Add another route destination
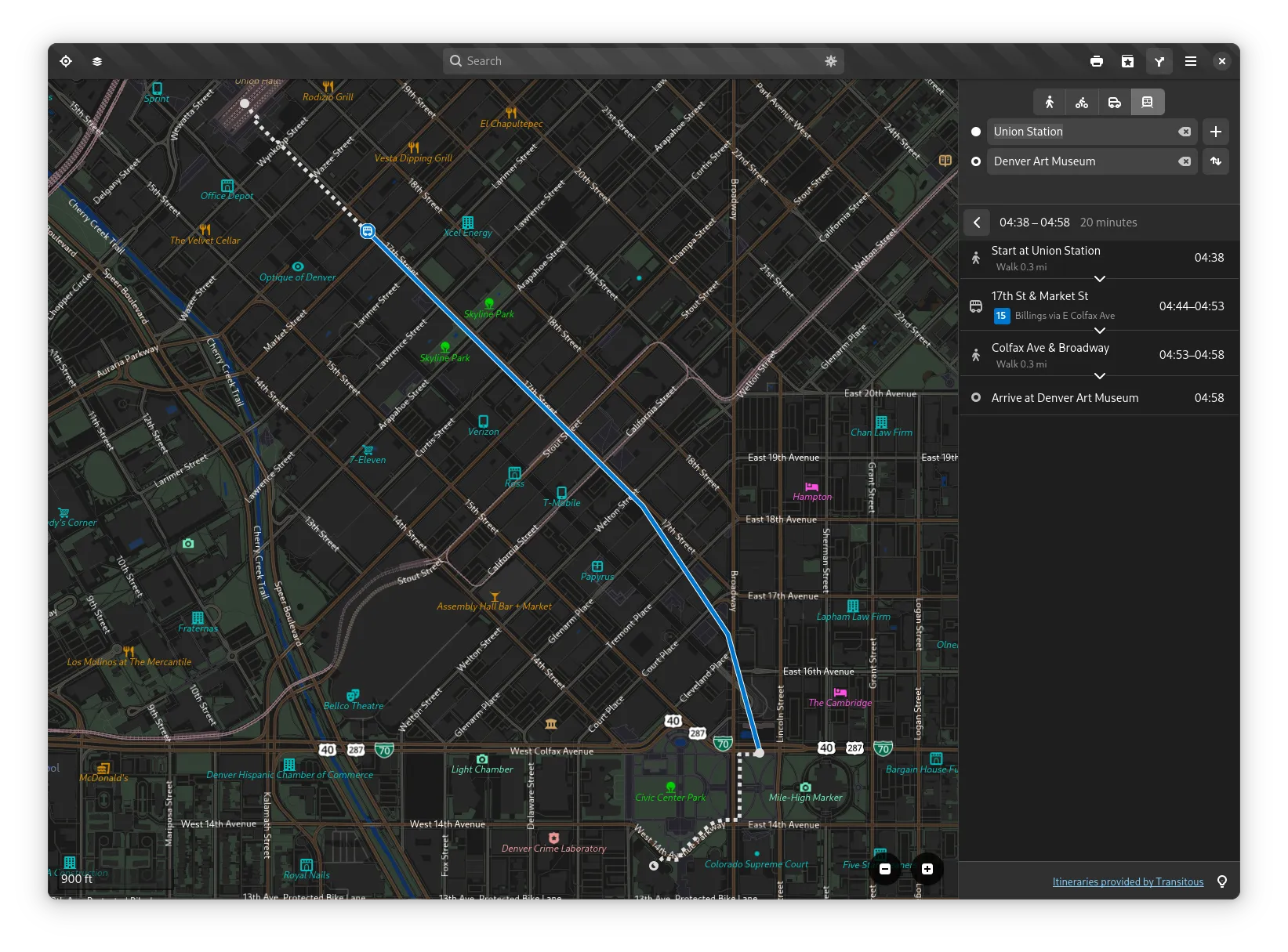 (x=1216, y=132)
